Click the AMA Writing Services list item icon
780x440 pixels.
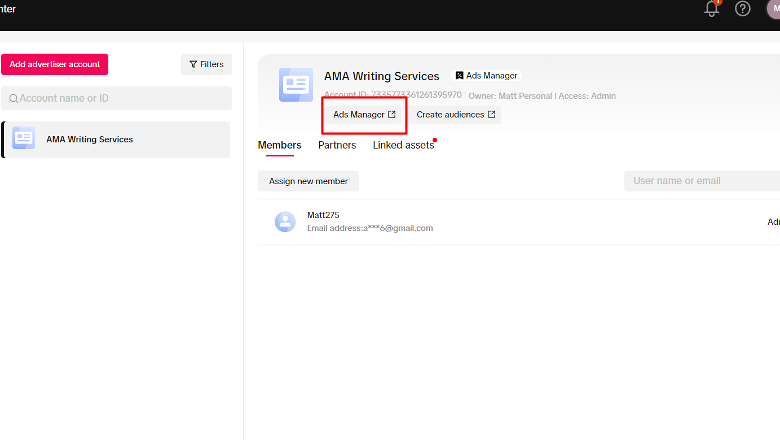tap(23, 138)
